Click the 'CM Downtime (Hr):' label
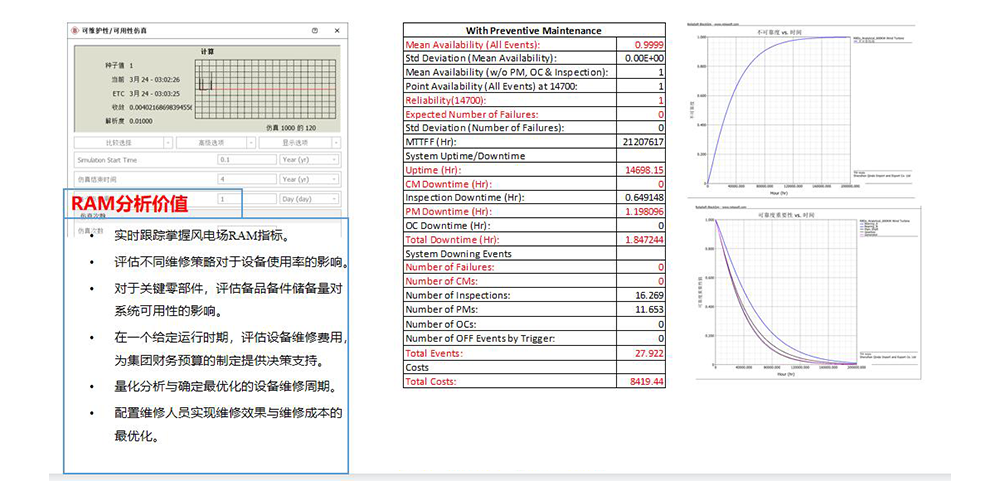Screen dimensions: 1000x500 tap(446, 184)
